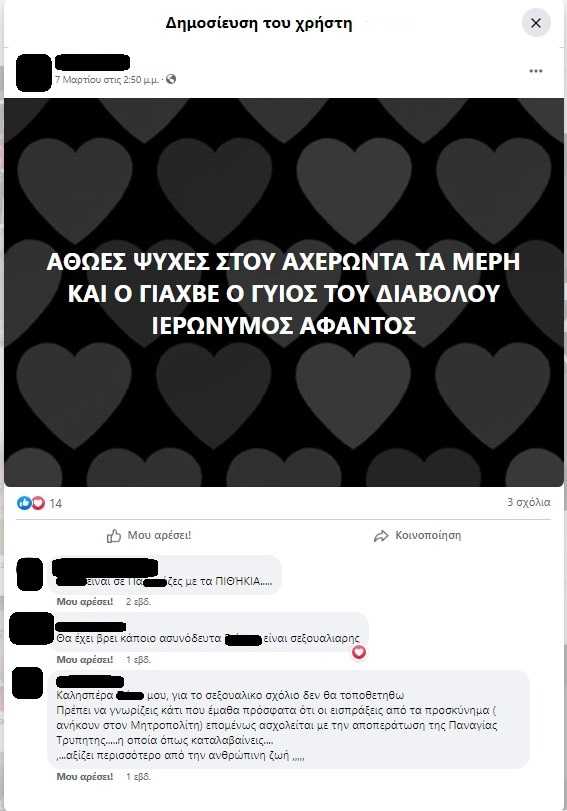Like the third comment about Μητροπολίτη
Viewport: 567px width, 811px height.
point(85,776)
